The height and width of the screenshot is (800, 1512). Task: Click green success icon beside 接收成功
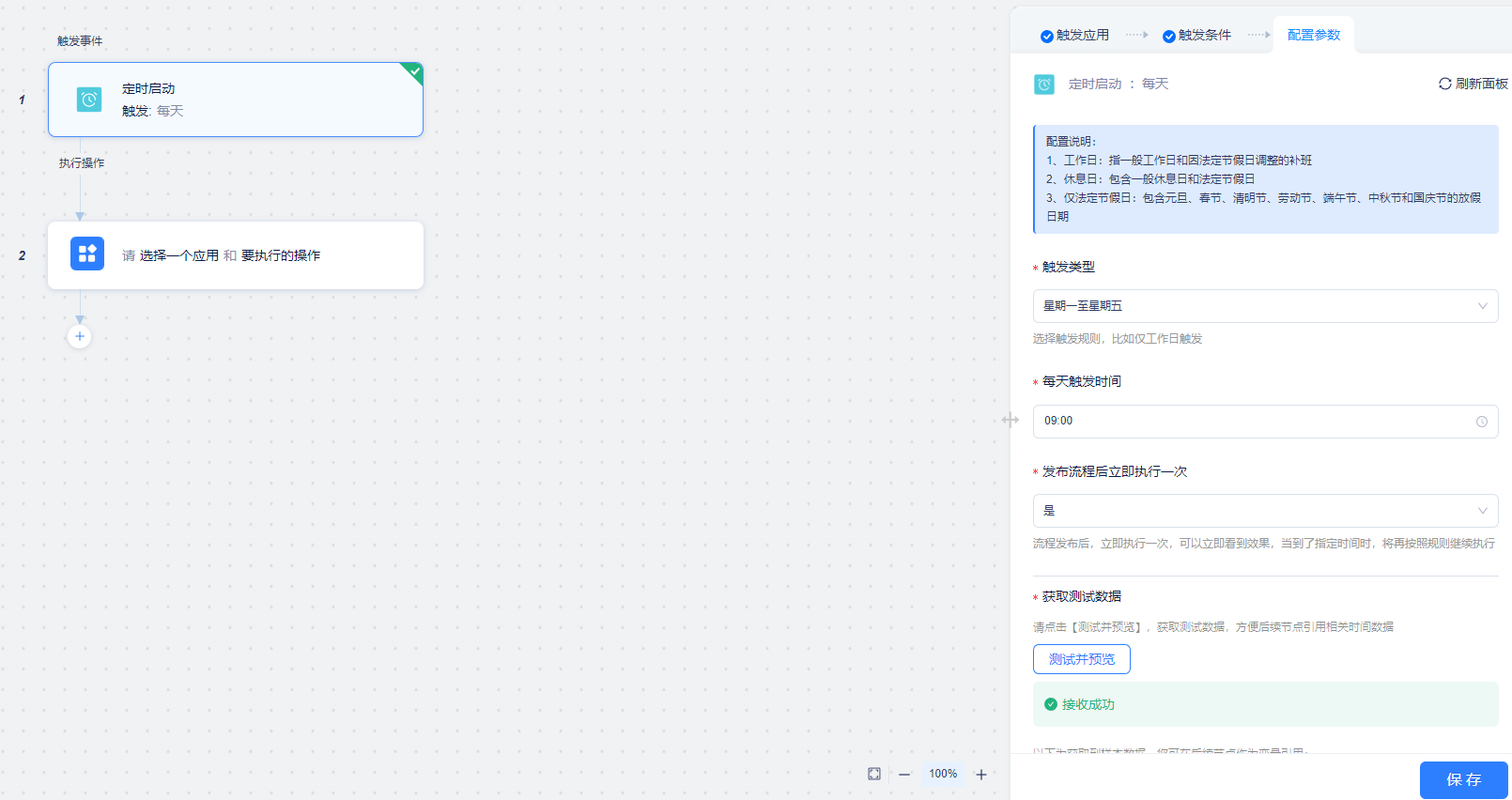pyautogui.click(x=1051, y=704)
